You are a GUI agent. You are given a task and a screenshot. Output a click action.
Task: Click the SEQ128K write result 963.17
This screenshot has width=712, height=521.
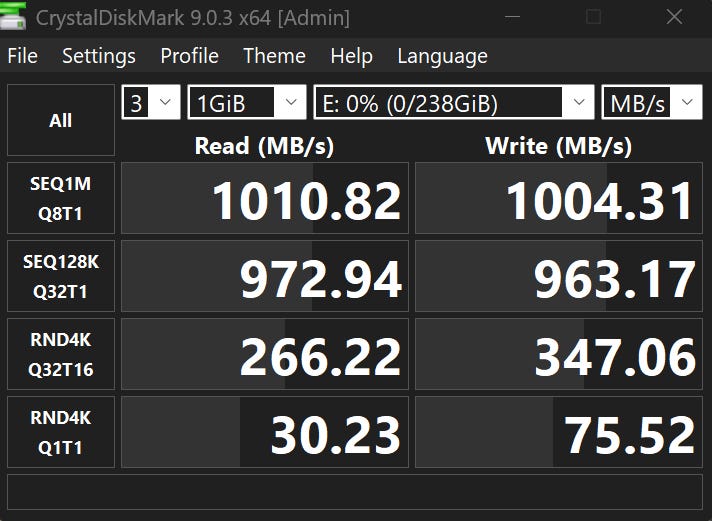tap(559, 276)
